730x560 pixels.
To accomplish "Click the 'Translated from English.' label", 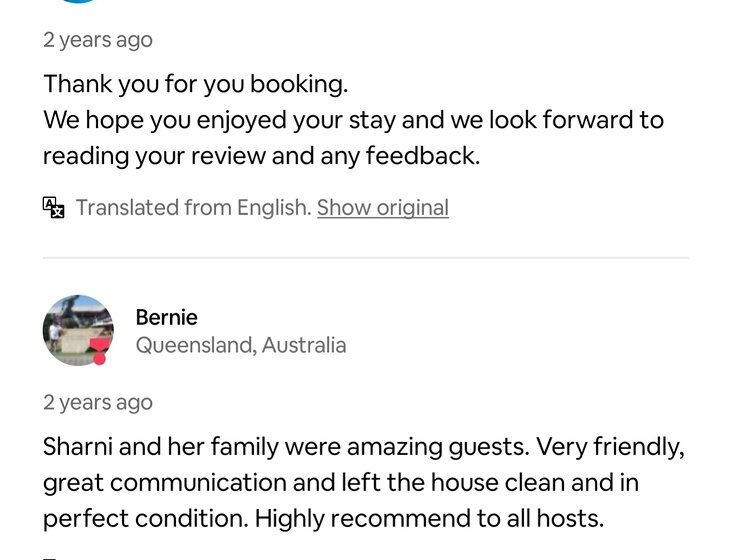I will click(x=193, y=208).
